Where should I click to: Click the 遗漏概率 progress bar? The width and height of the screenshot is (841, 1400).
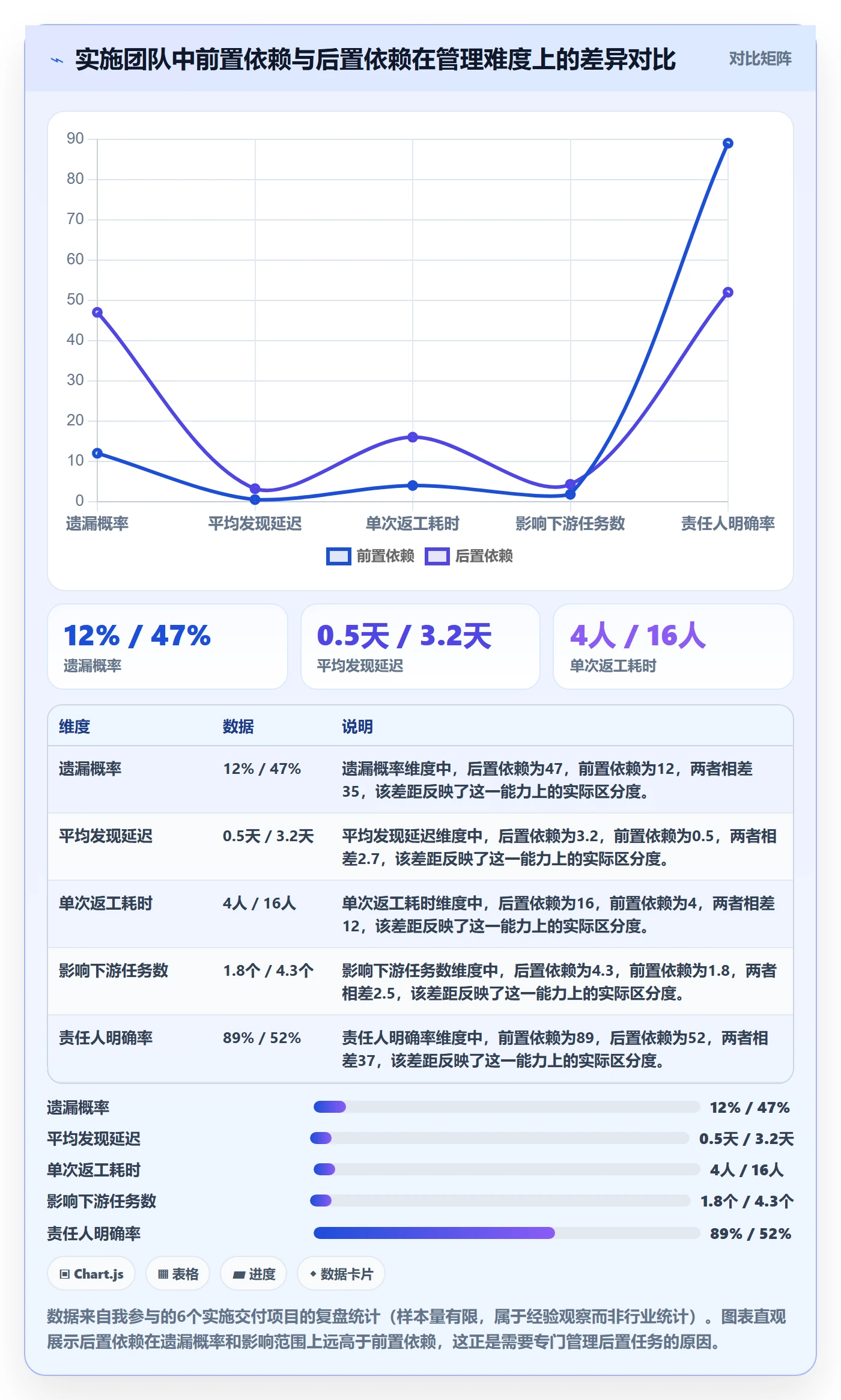[x=506, y=1107]
